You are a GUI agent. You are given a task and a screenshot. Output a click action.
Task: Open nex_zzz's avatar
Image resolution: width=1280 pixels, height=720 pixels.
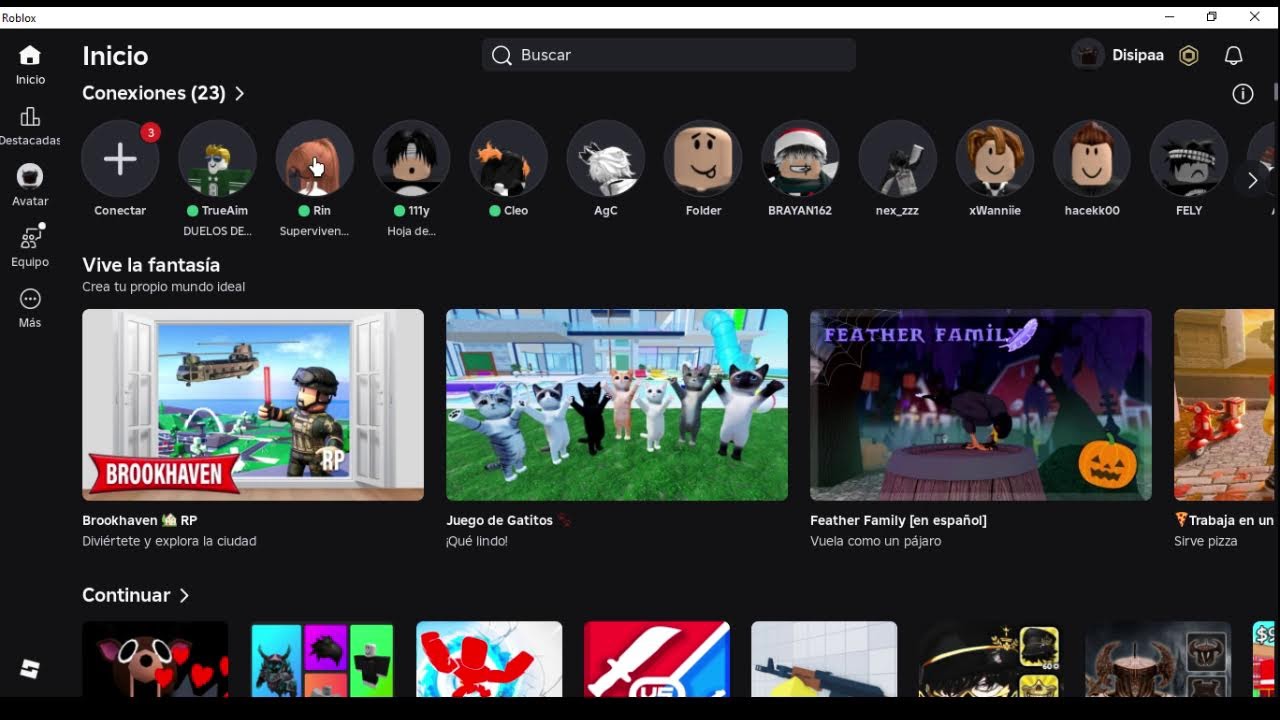pos(897,159)
